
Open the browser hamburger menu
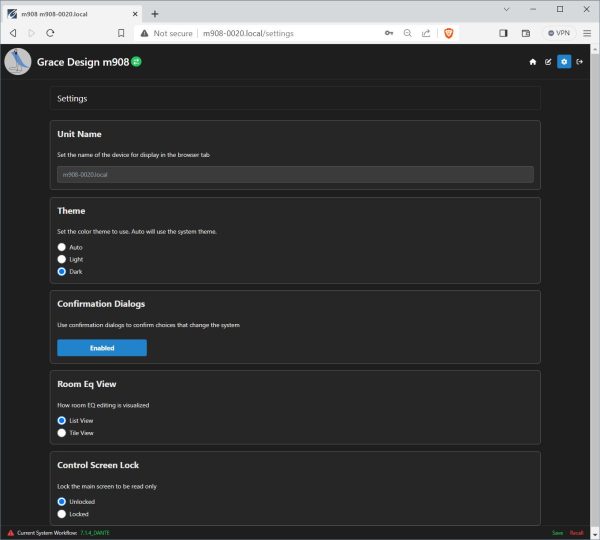[586, 33]
